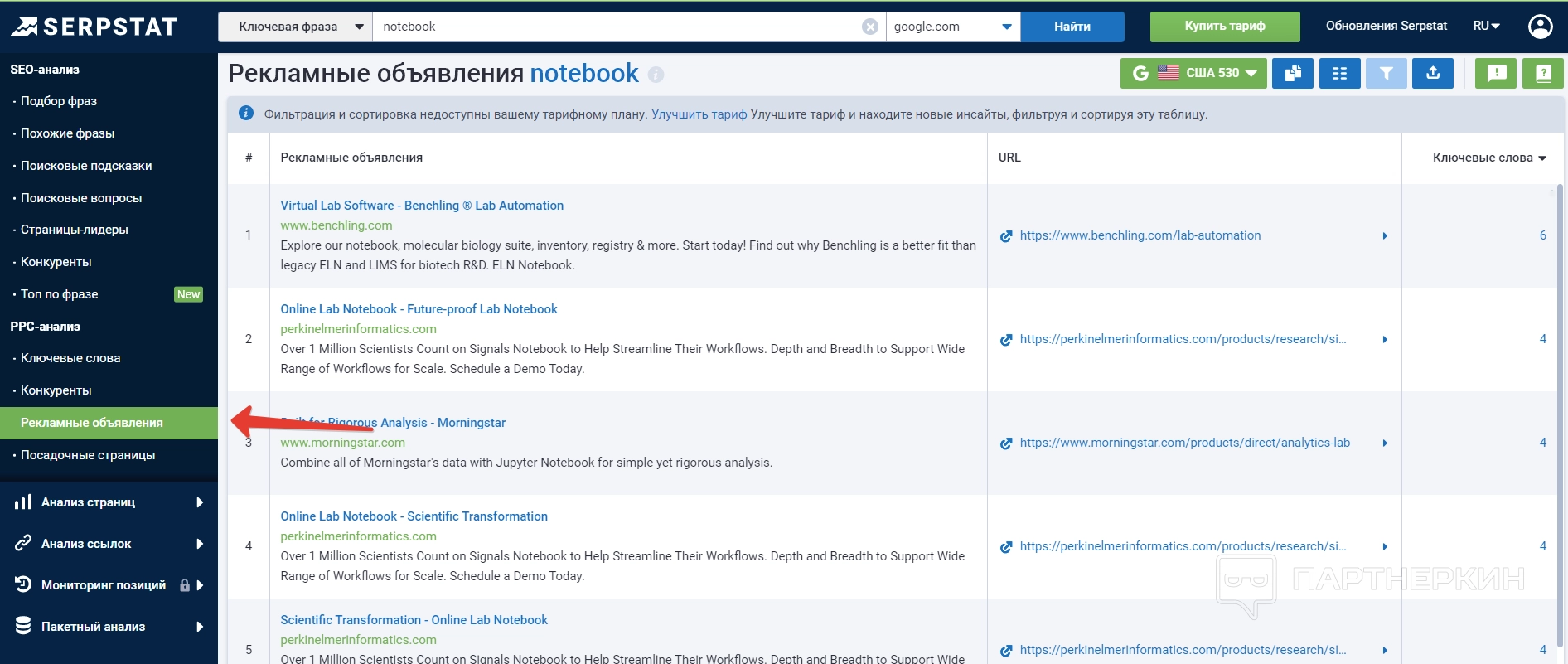Click the www.morningstar.com green domain text
This screenshot has height=664, width=1568.
click(342, 443)
